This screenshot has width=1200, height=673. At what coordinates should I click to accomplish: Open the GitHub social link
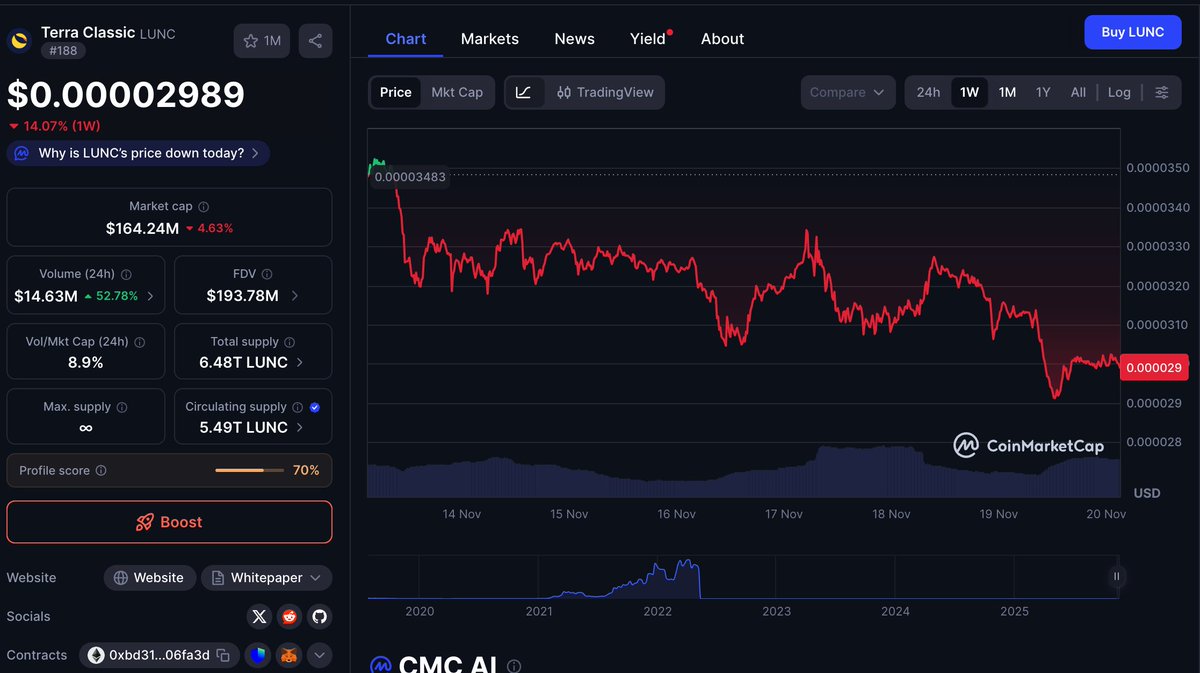319,616
